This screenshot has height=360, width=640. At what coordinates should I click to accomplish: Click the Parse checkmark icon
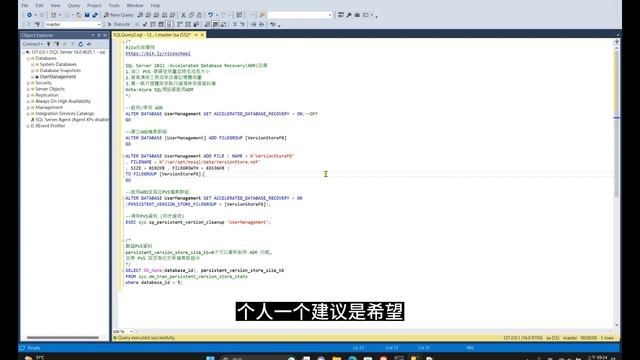coord(145,24)
